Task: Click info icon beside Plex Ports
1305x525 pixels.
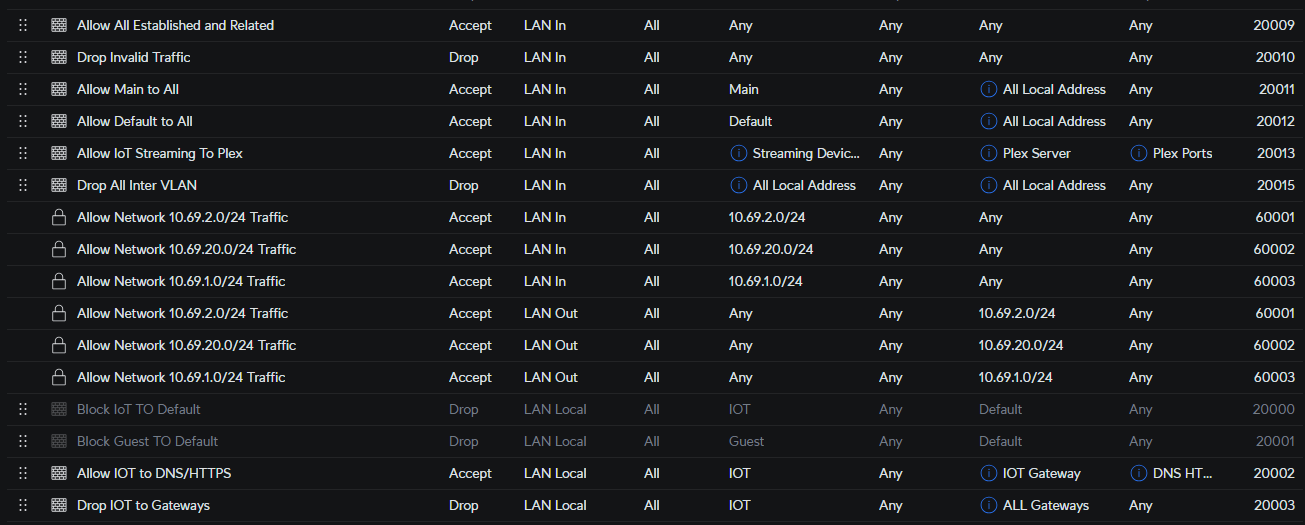Action: coord(1138,153)
